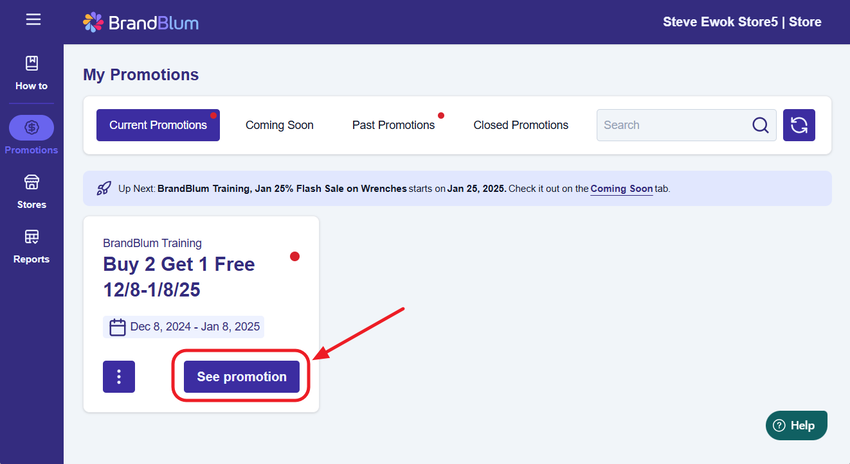Screen dimensions: 850x464
Task: Switch to Current Promotions tab
Action: point(158,125)
